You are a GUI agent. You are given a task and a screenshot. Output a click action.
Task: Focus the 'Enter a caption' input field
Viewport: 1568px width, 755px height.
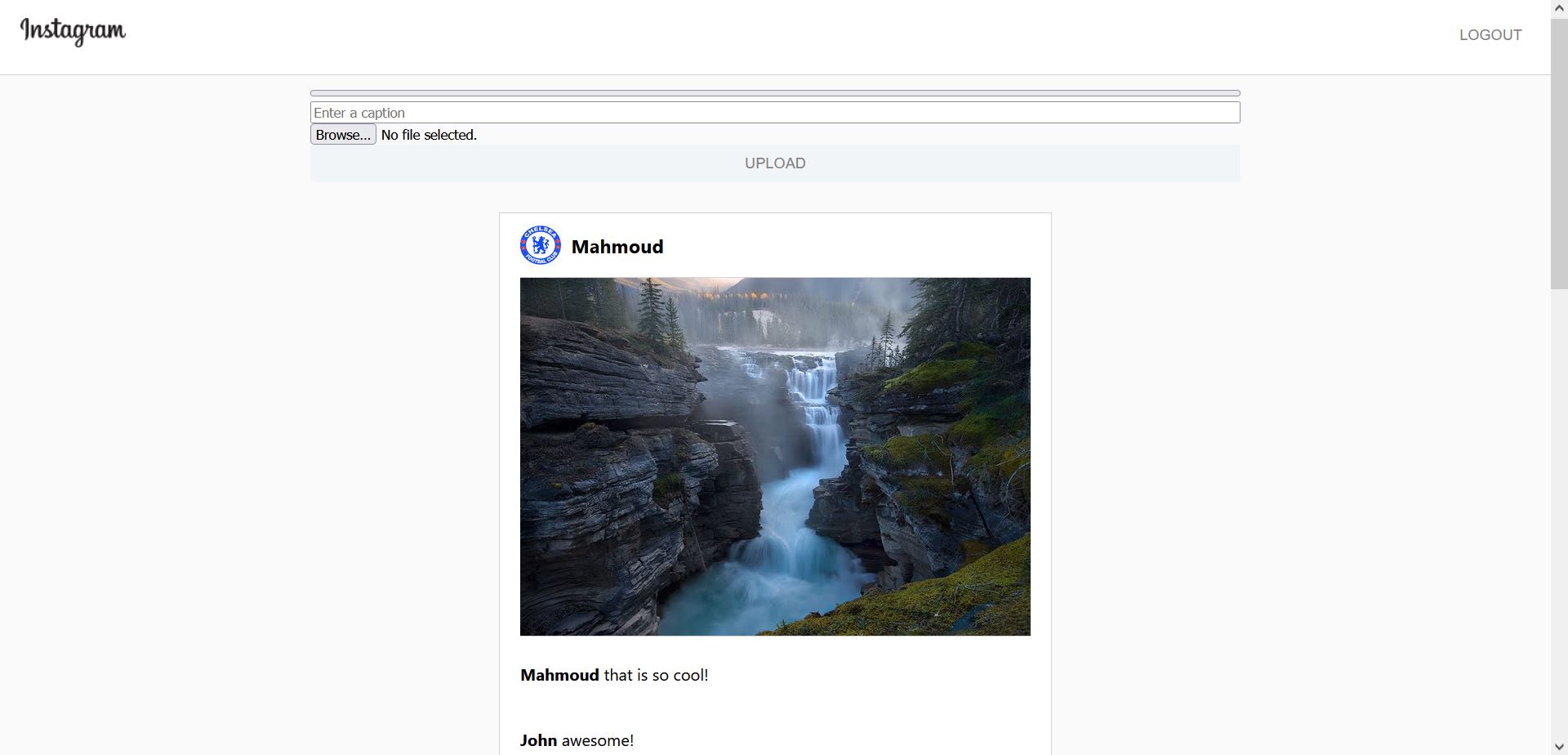pos(775,113)
